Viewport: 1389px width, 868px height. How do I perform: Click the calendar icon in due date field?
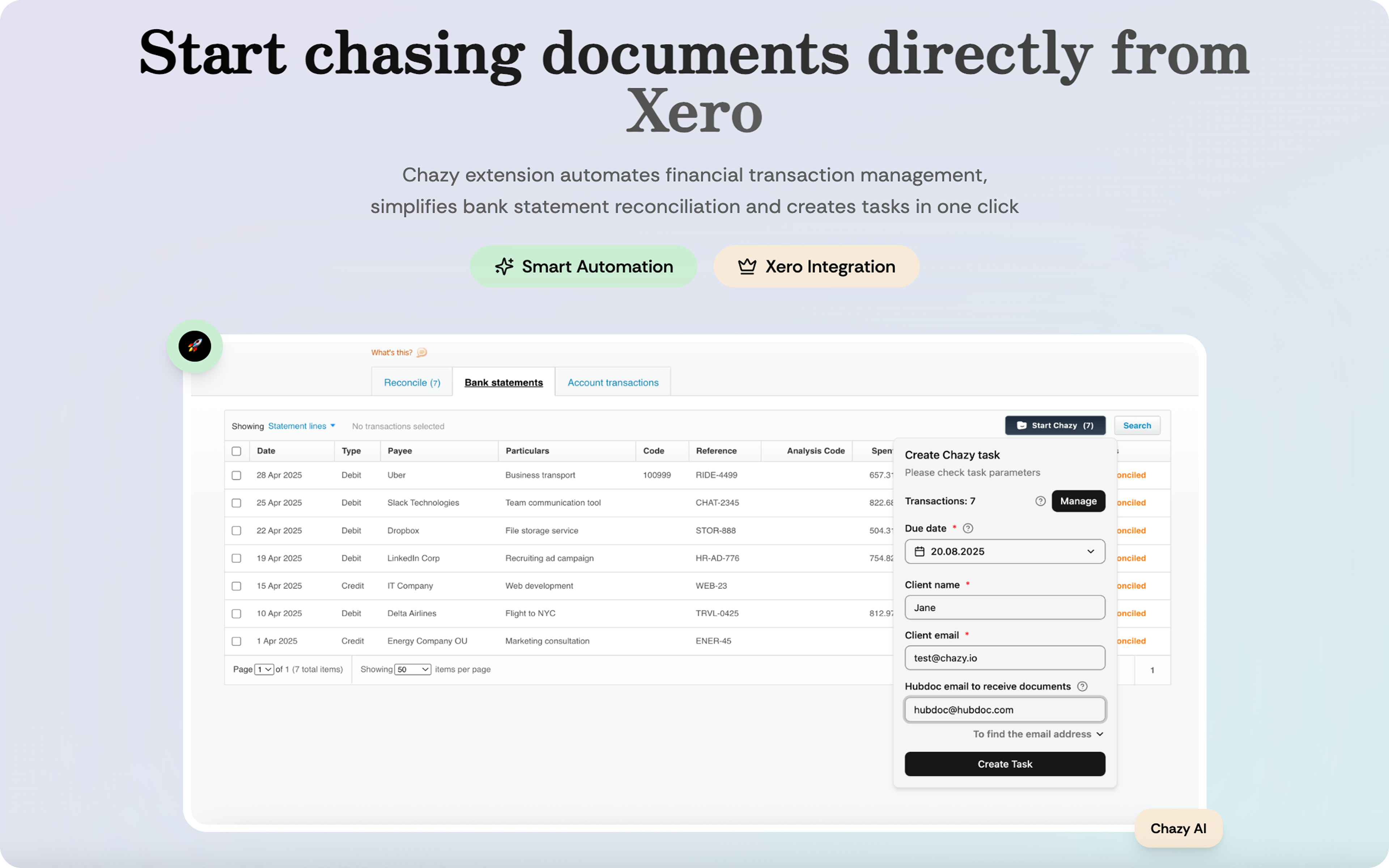click(x=919, y=551)
